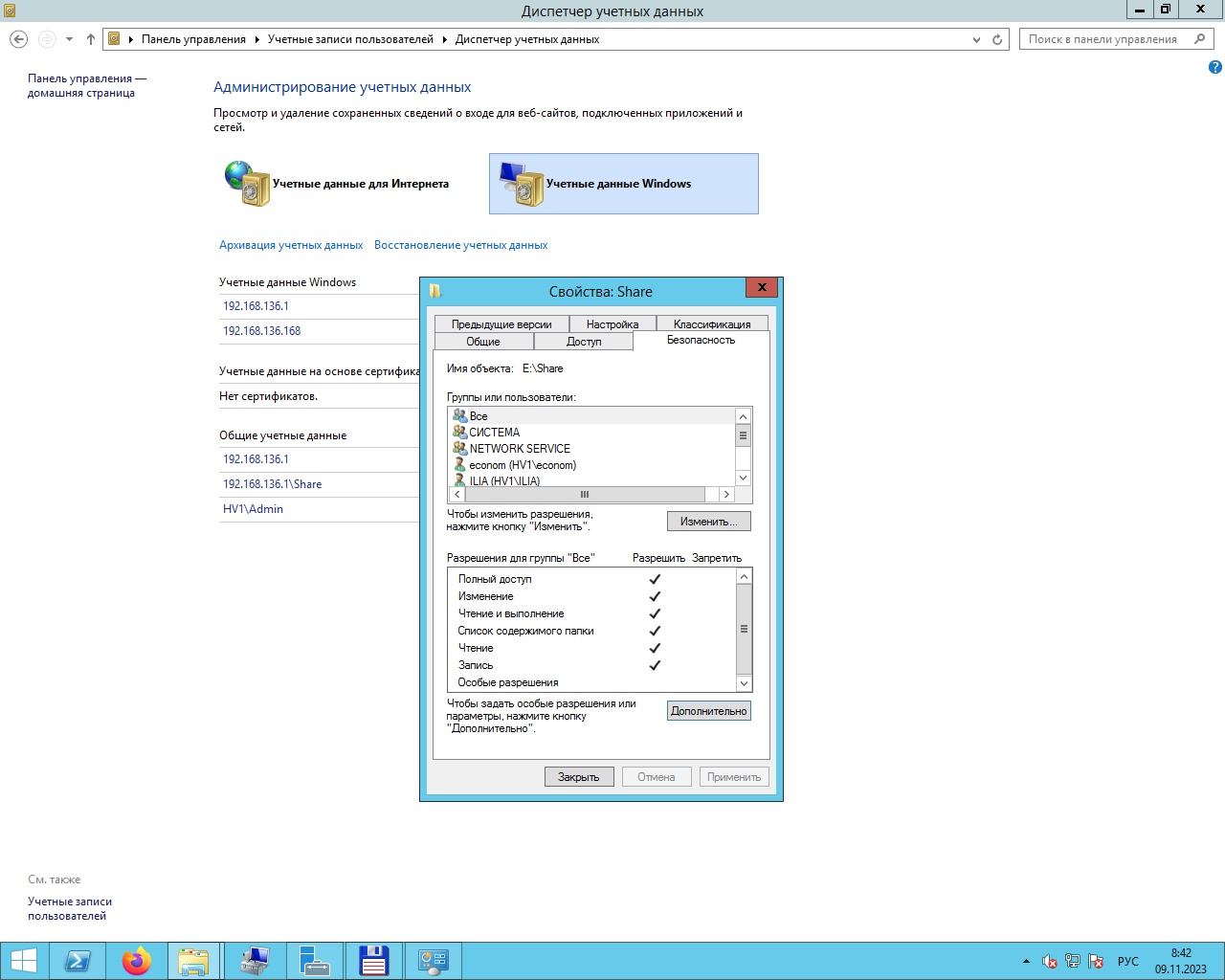
Task: Click Панель управления breadcrumb segment
Action: point(193,39)
